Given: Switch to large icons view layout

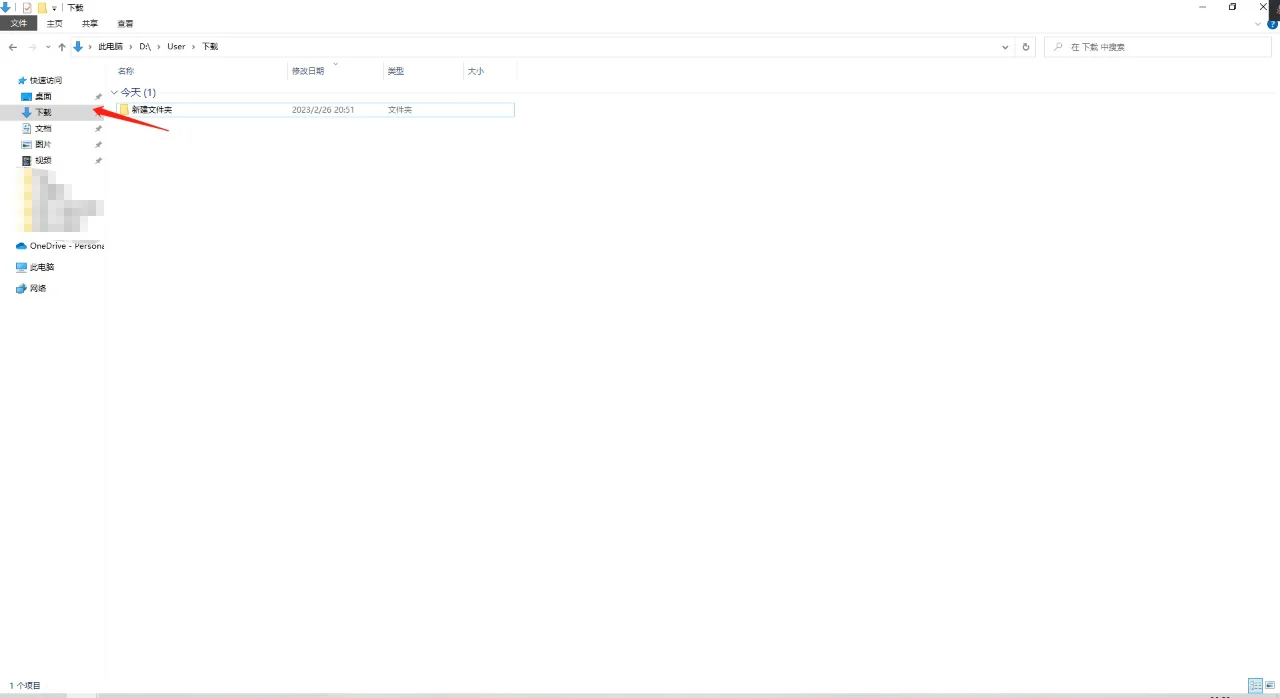Looking at the screenshot, I should [1270, 685].
